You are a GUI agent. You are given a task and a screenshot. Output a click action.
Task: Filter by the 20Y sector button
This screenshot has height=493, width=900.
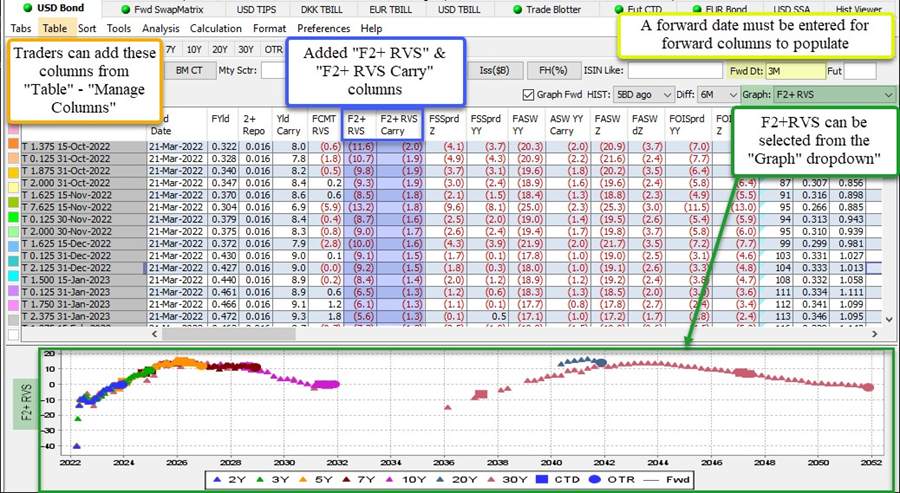(220, 49)
